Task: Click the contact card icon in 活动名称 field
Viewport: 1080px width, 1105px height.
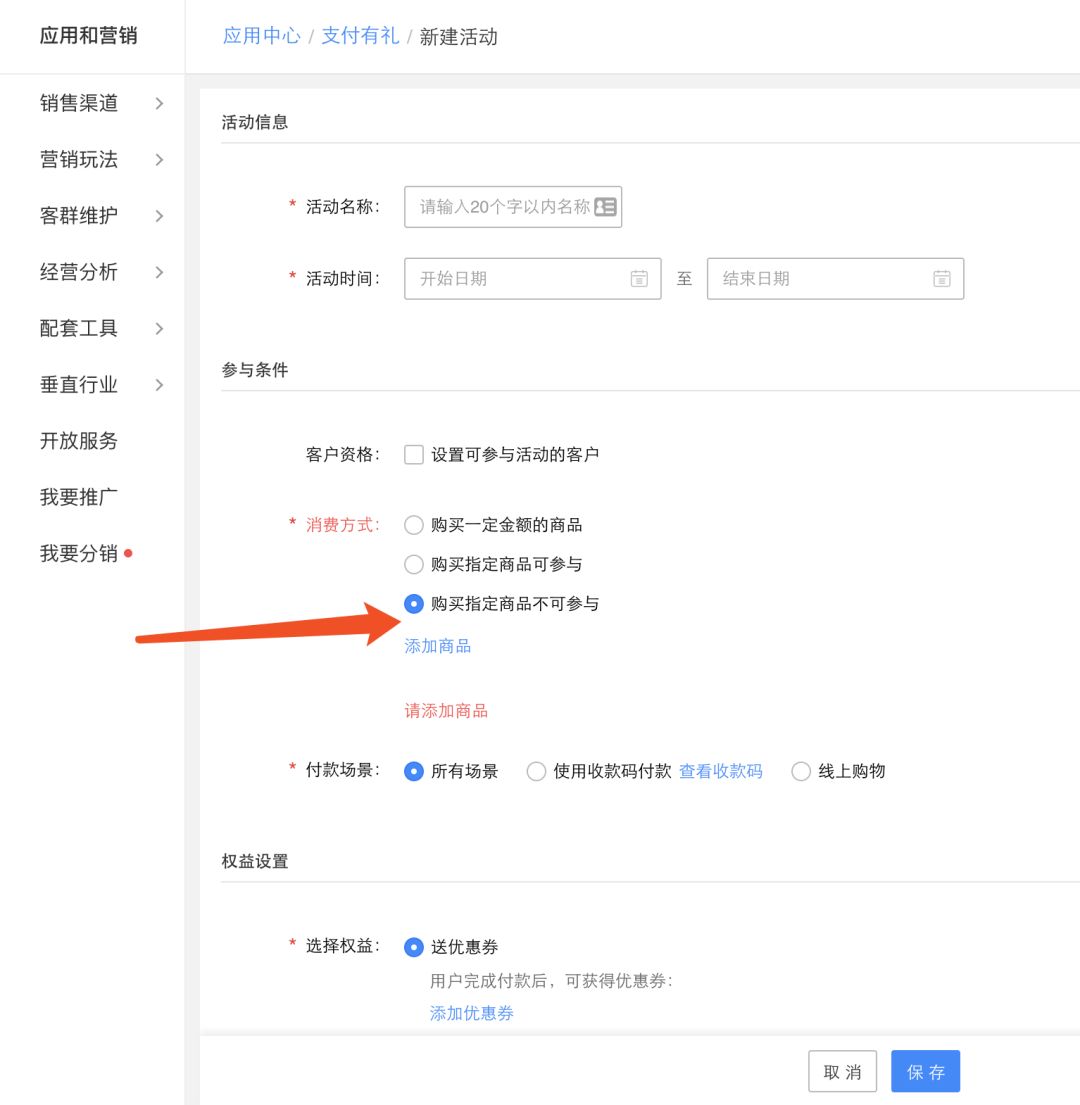Action: 605,207
